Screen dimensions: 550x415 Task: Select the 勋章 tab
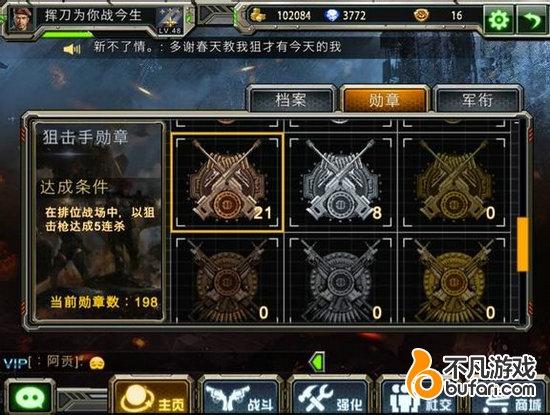[x=384, y=100]
